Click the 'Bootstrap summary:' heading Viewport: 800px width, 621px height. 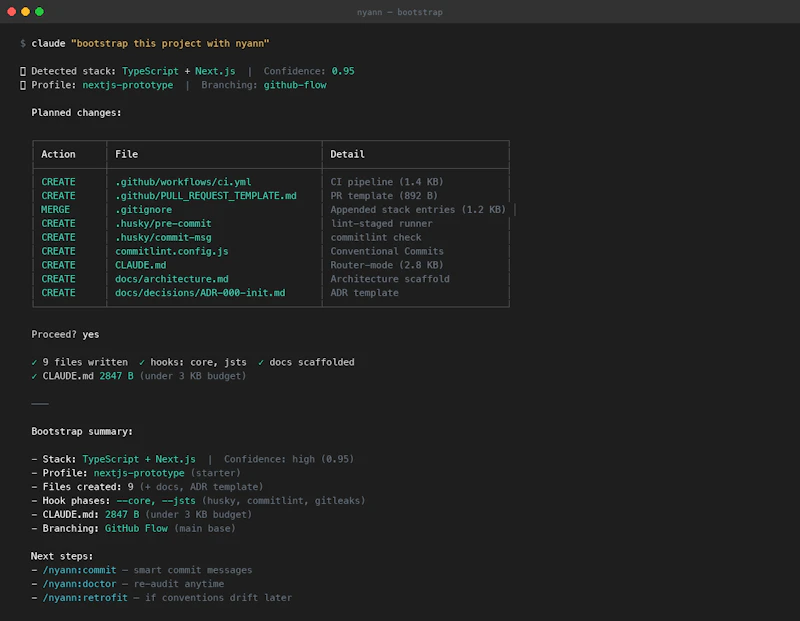82,431
